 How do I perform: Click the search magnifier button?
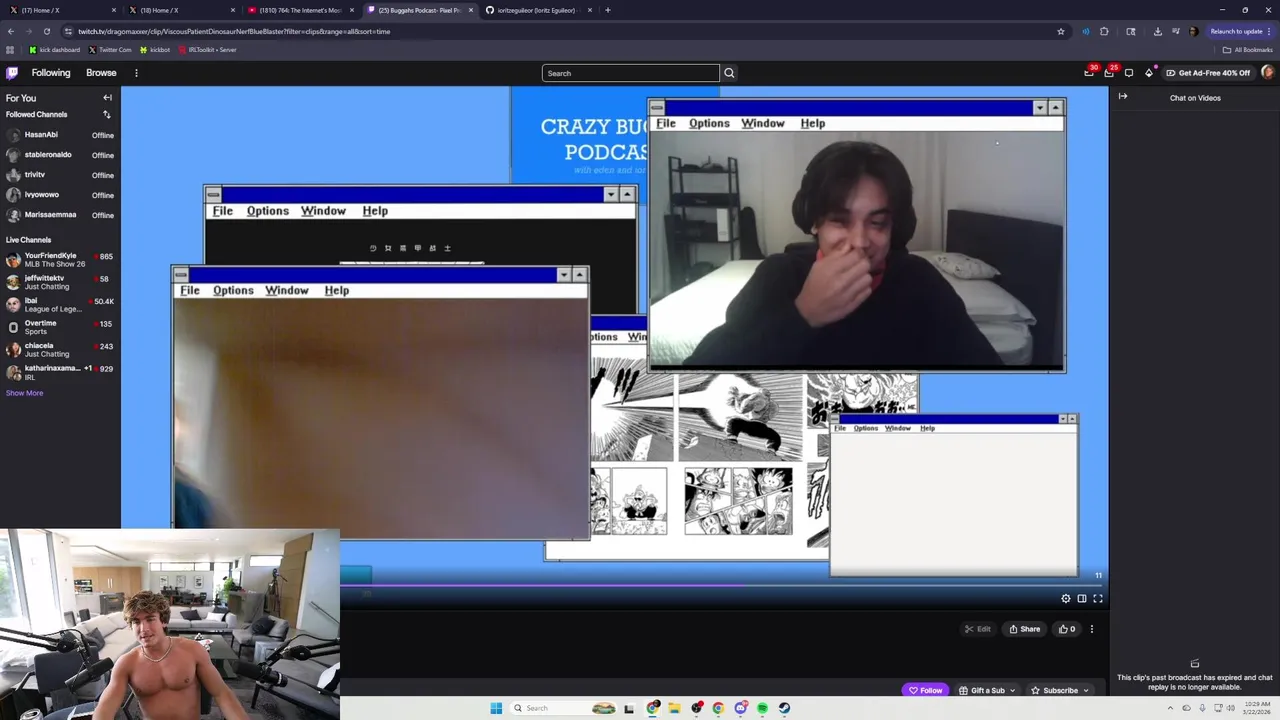click(729, 73)
